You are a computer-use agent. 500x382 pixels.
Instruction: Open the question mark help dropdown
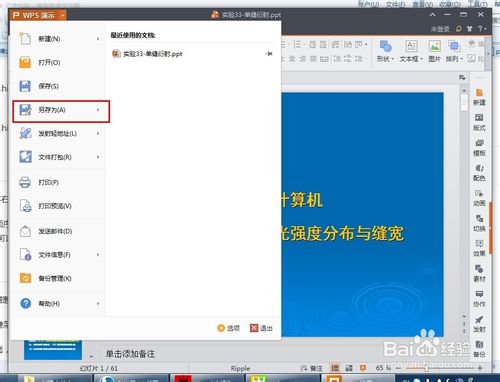[482, 29]
